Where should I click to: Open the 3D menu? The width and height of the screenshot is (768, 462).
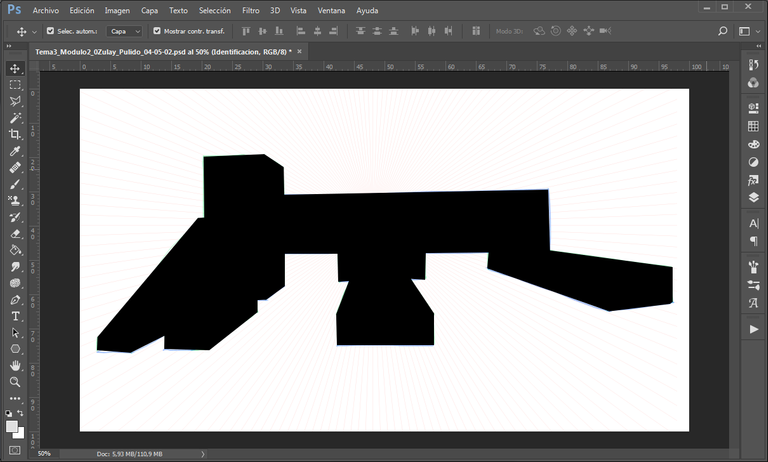tap(275, 10)
